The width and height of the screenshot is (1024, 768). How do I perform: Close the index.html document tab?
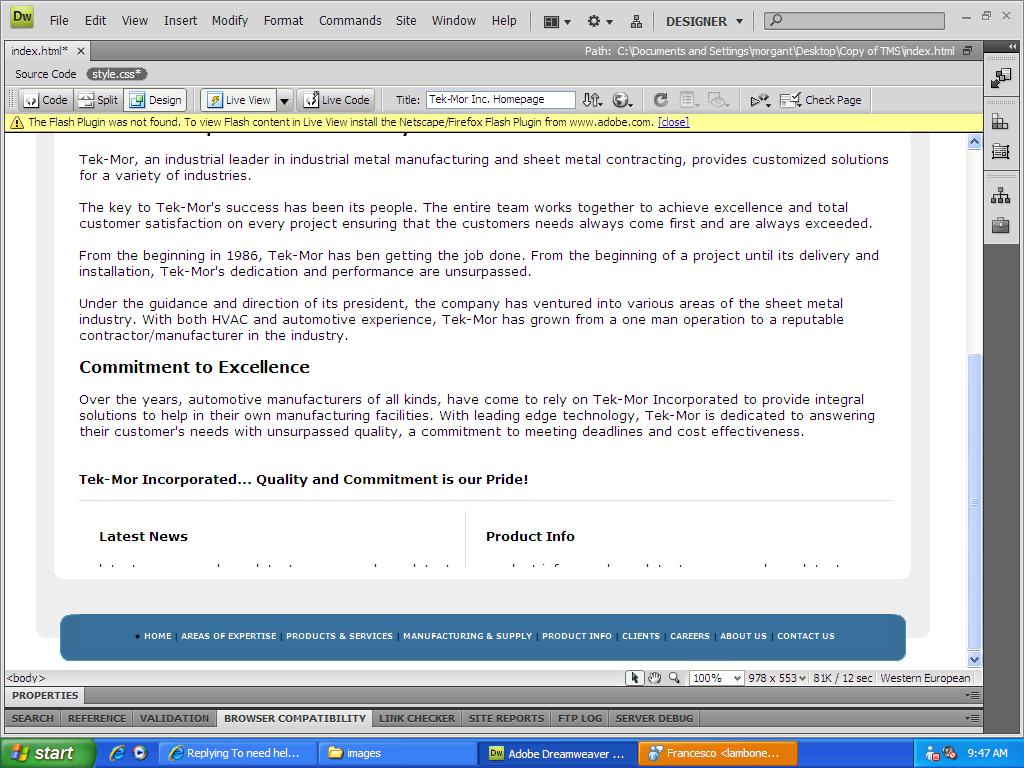[x=81, y=51]
